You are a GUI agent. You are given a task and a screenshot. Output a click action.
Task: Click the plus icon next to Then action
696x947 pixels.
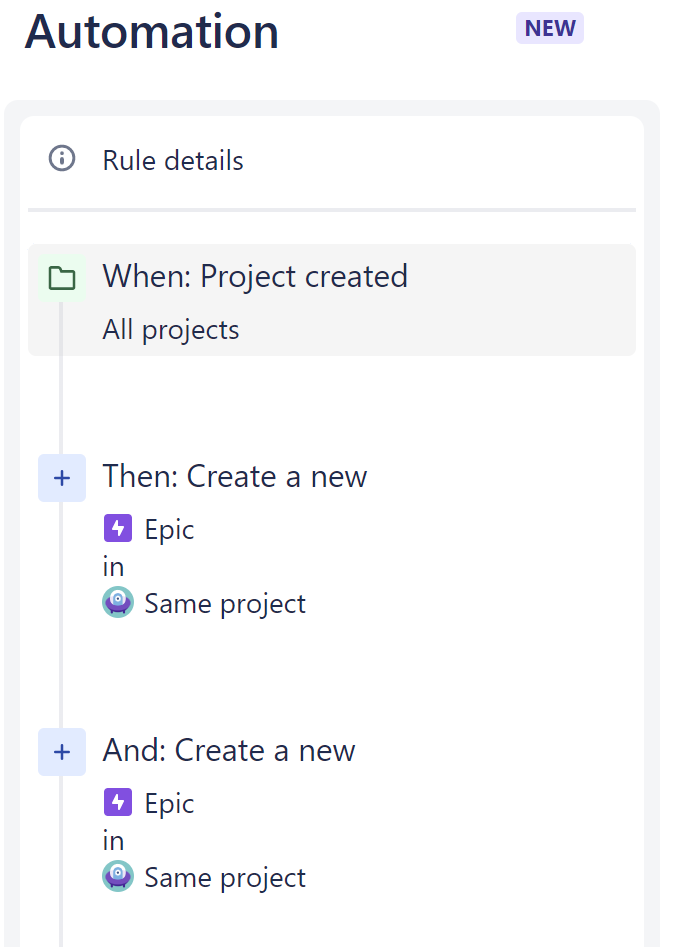[x=62, y=478]
